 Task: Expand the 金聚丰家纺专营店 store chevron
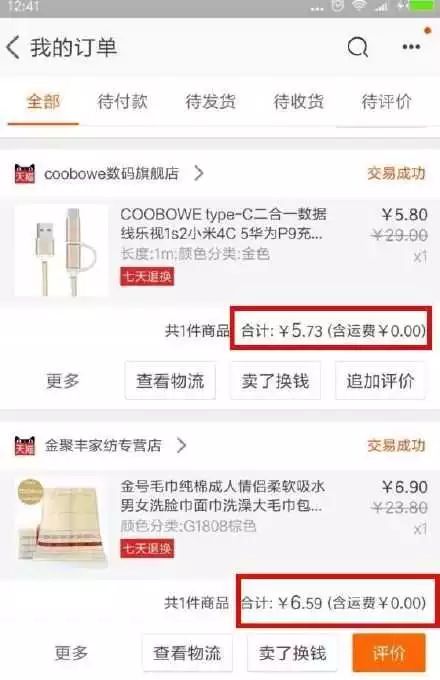coord(182,445)
